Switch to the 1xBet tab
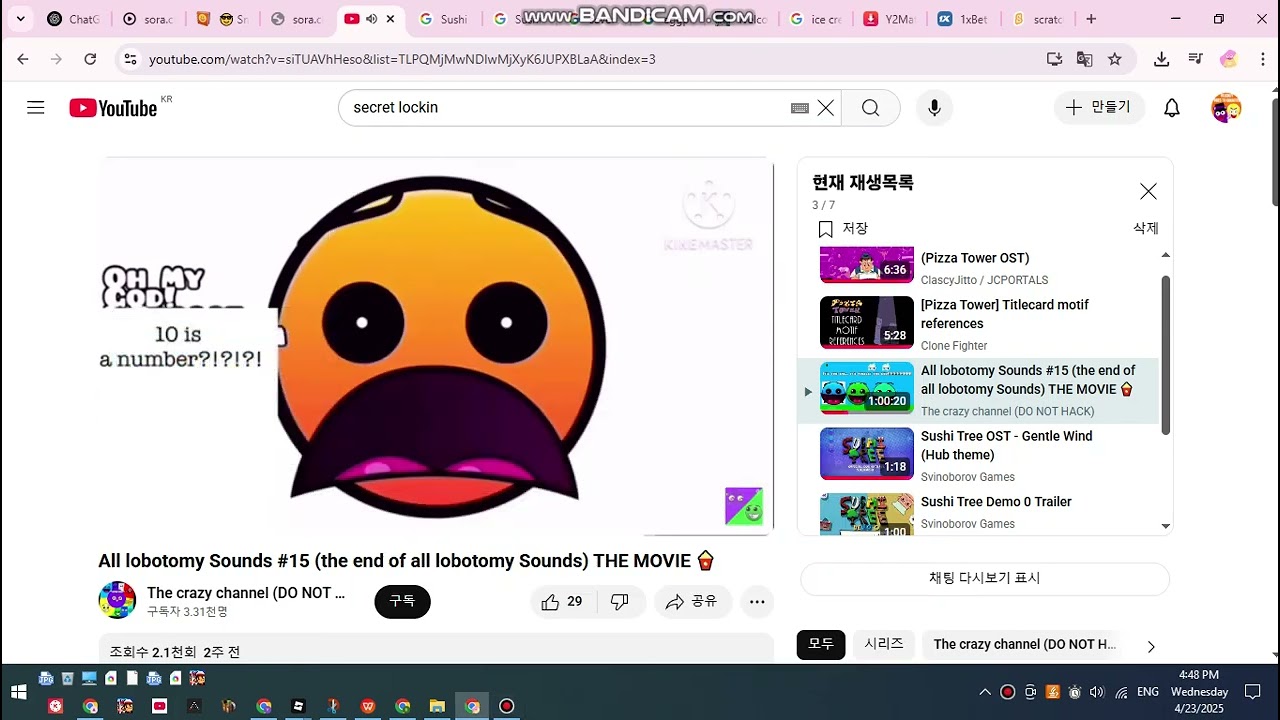The width and height of the screenshot is (1280, 720). click(964, 19)
